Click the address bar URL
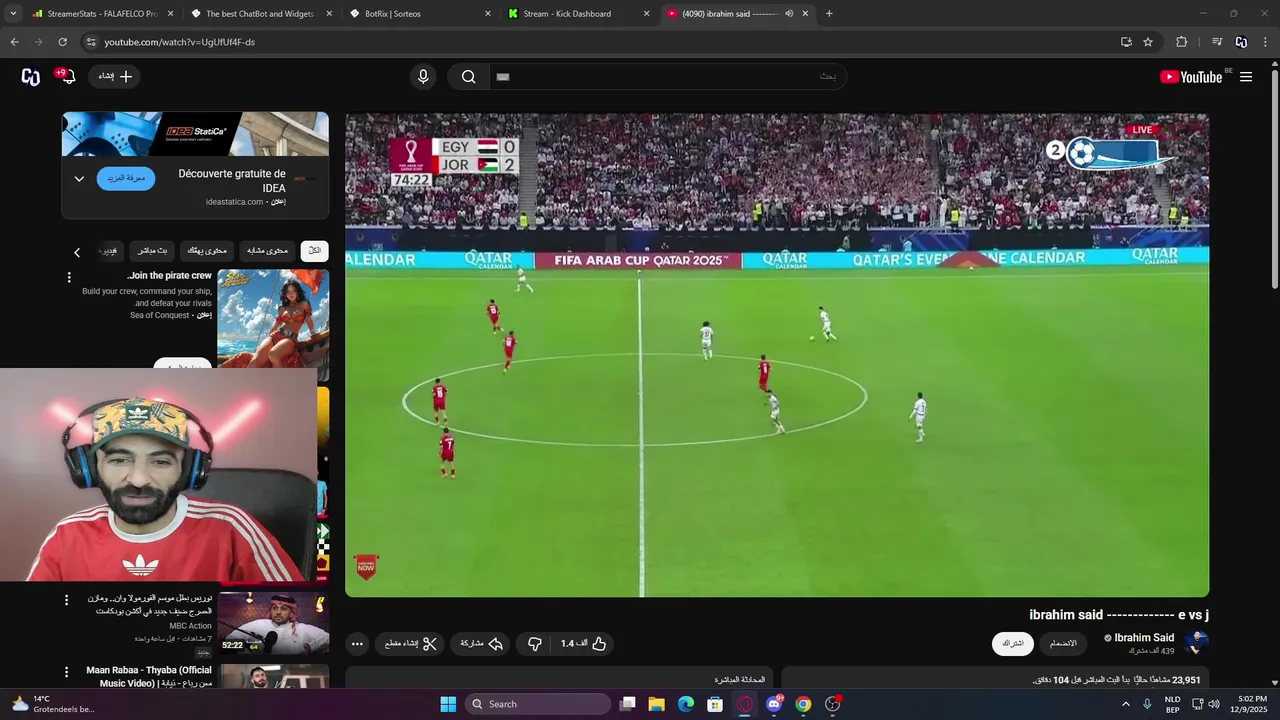This screenshot has width=1280, height=720. tap(180, 42)
